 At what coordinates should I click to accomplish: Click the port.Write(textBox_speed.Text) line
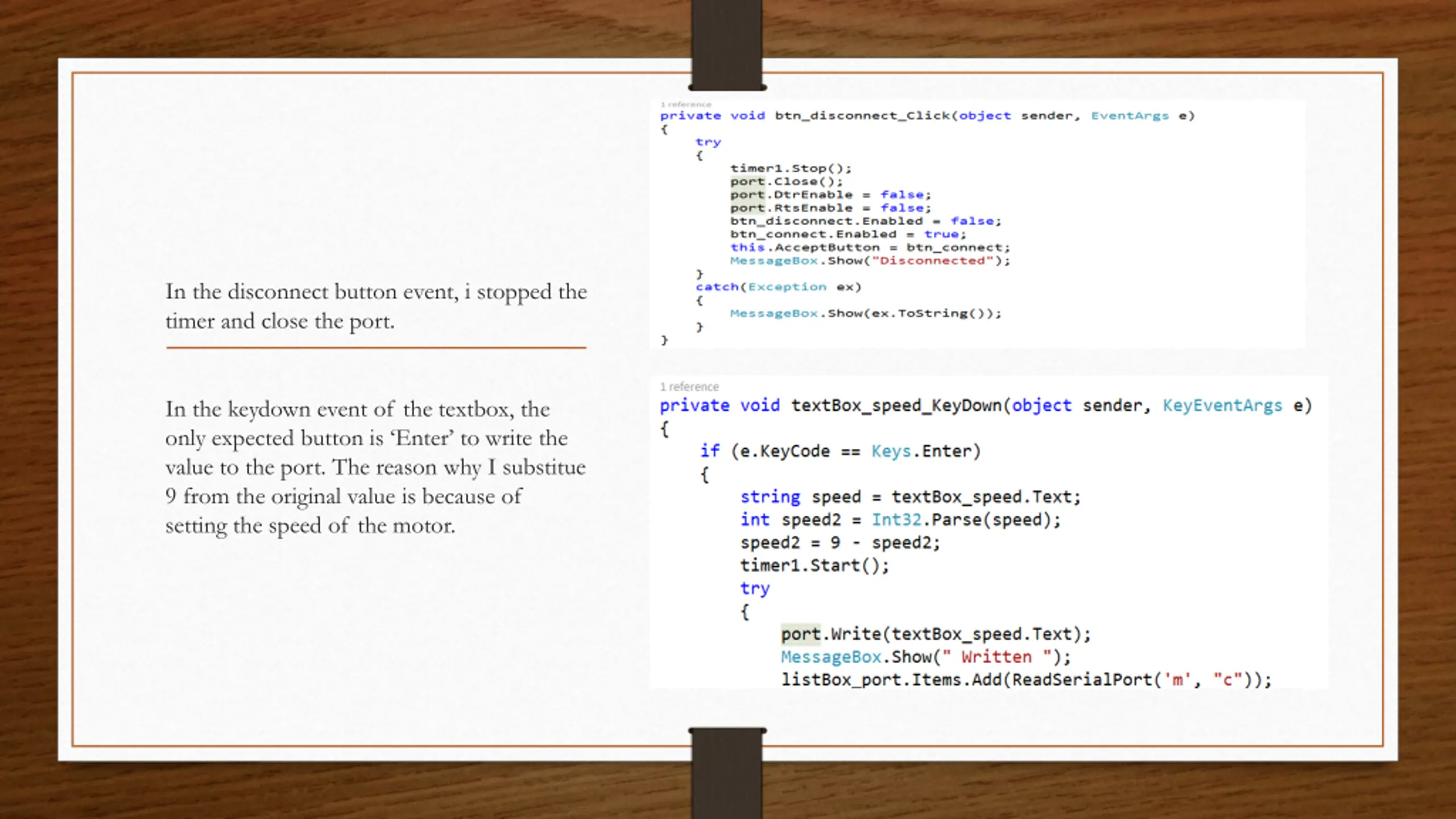pyautogui.click(x=936, y=634)
